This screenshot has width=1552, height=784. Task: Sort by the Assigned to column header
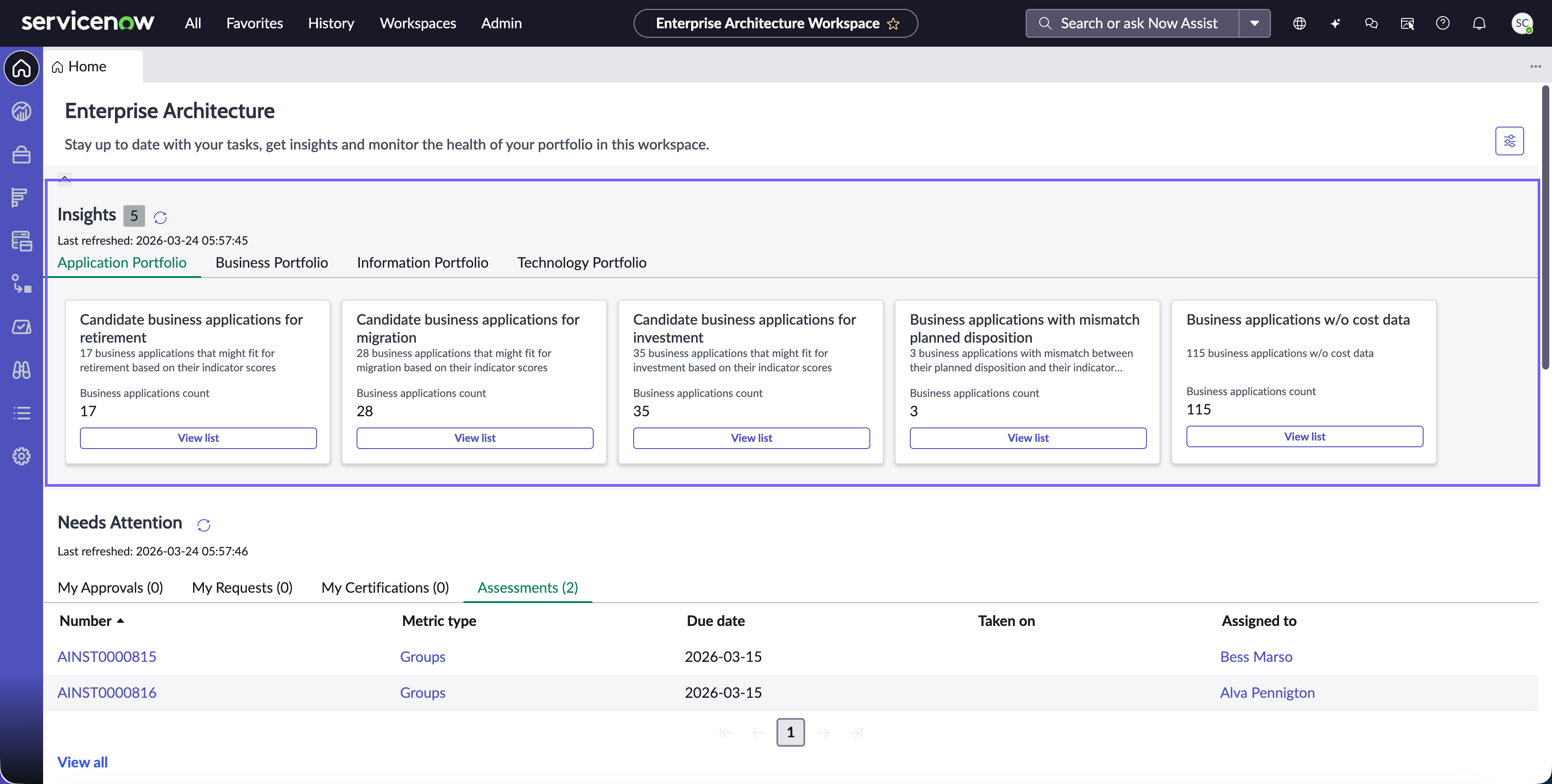(x=1259, y=621)
